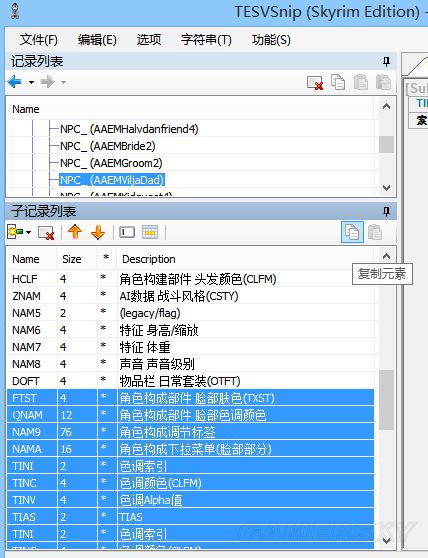Open the 文件(F) menu
The height and width of the screenshot is (558, 428).
(x=38, y=40)
